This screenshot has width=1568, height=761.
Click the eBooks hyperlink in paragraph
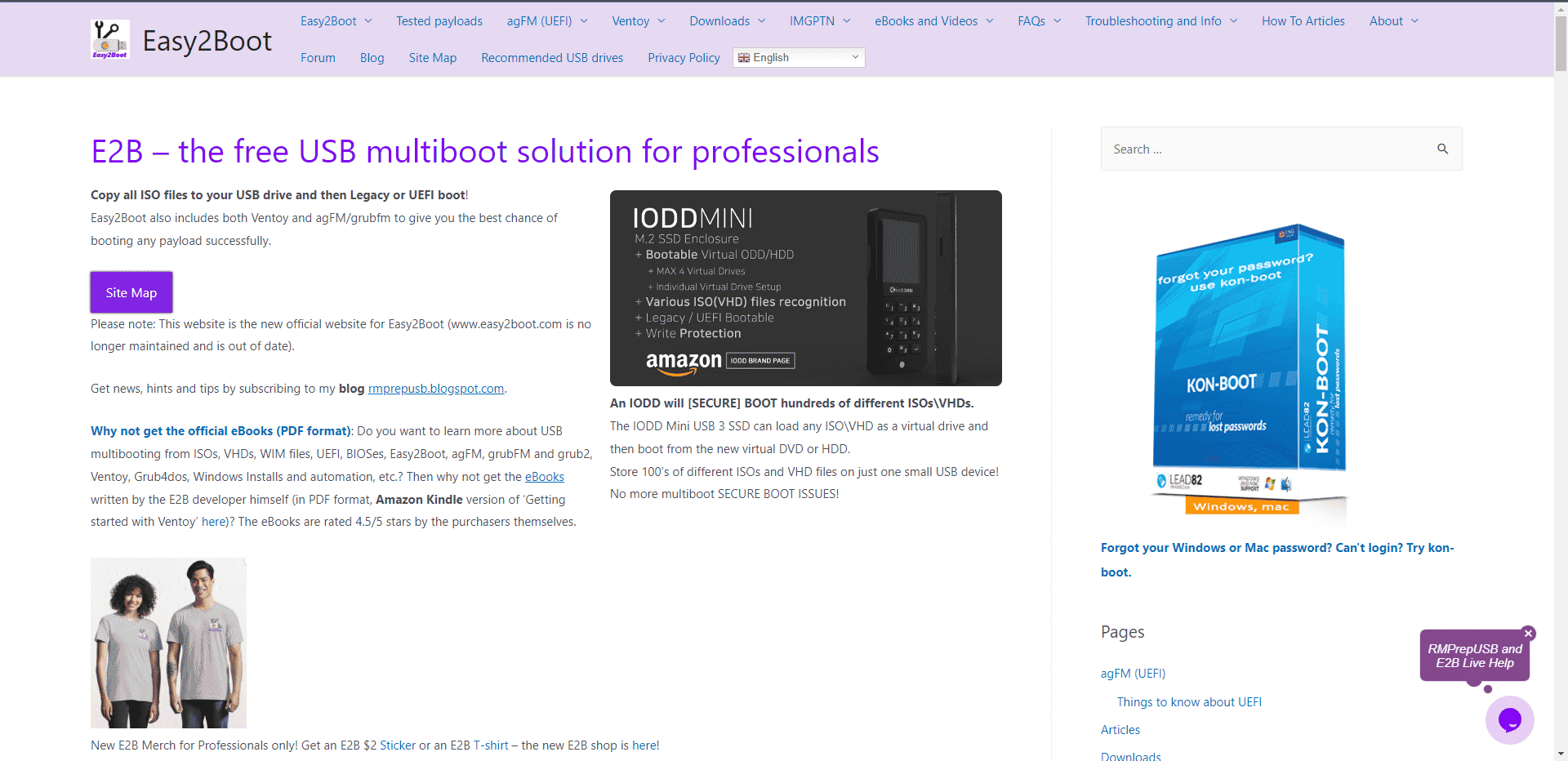(545, 477)
